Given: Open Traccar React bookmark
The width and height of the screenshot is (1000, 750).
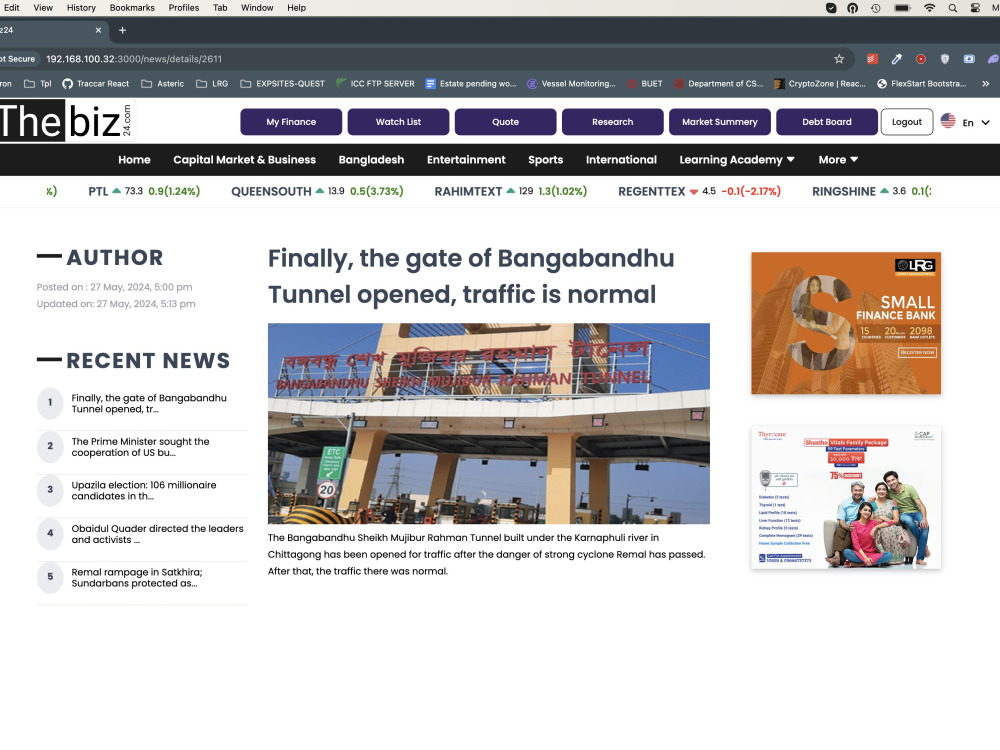Looking at the screenshot, I should [96, 84].
